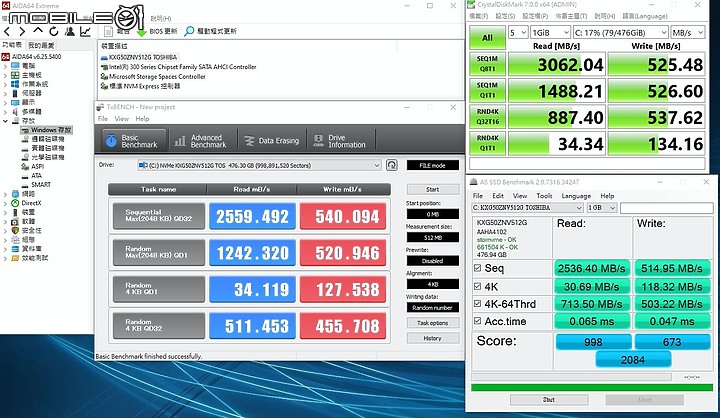
Task: Open the AIDA64 graph chart tool
Action: (85, 31)
